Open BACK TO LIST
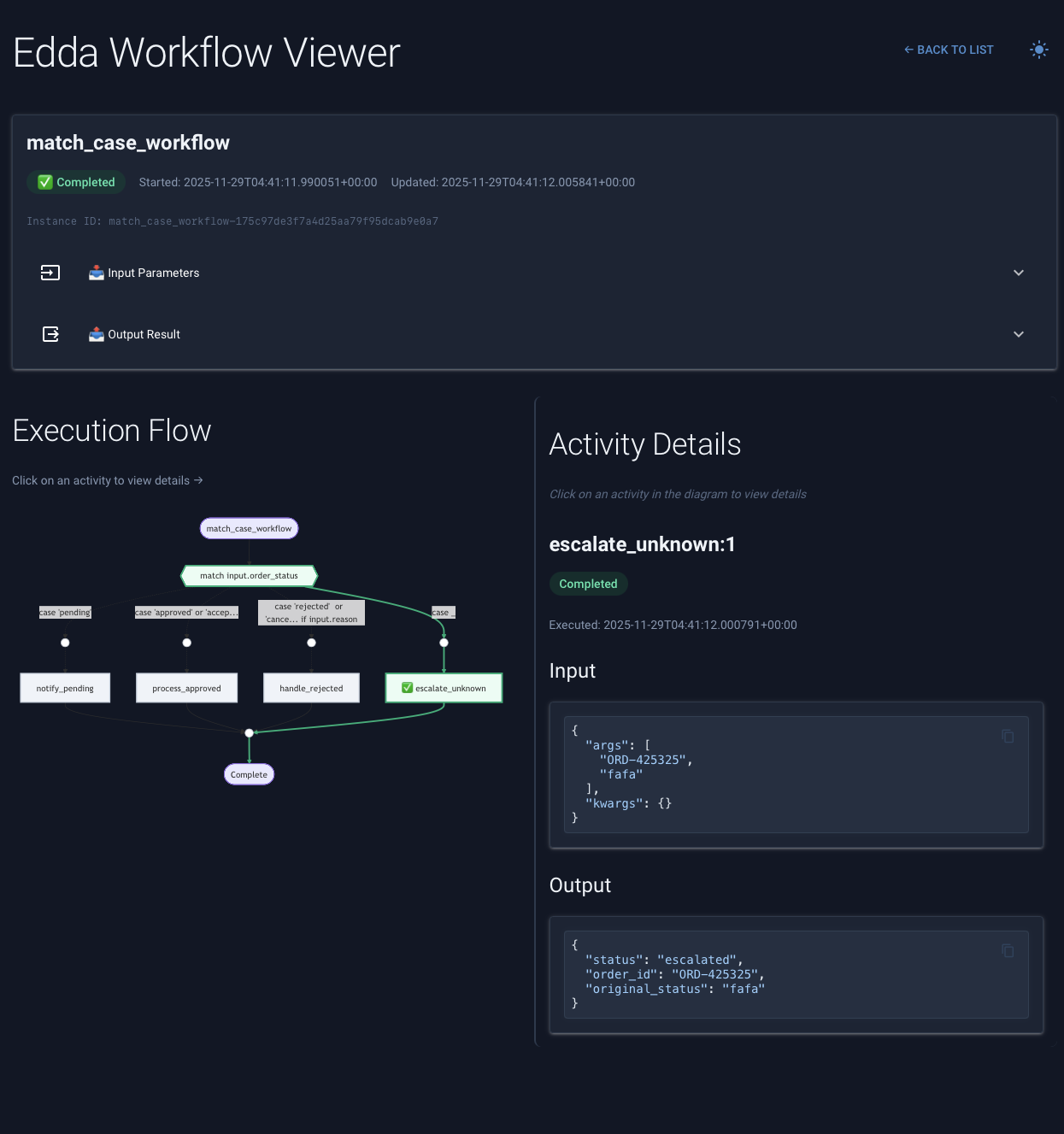The width and height of the screenshot is (1064, 1134). click(949, 50)
